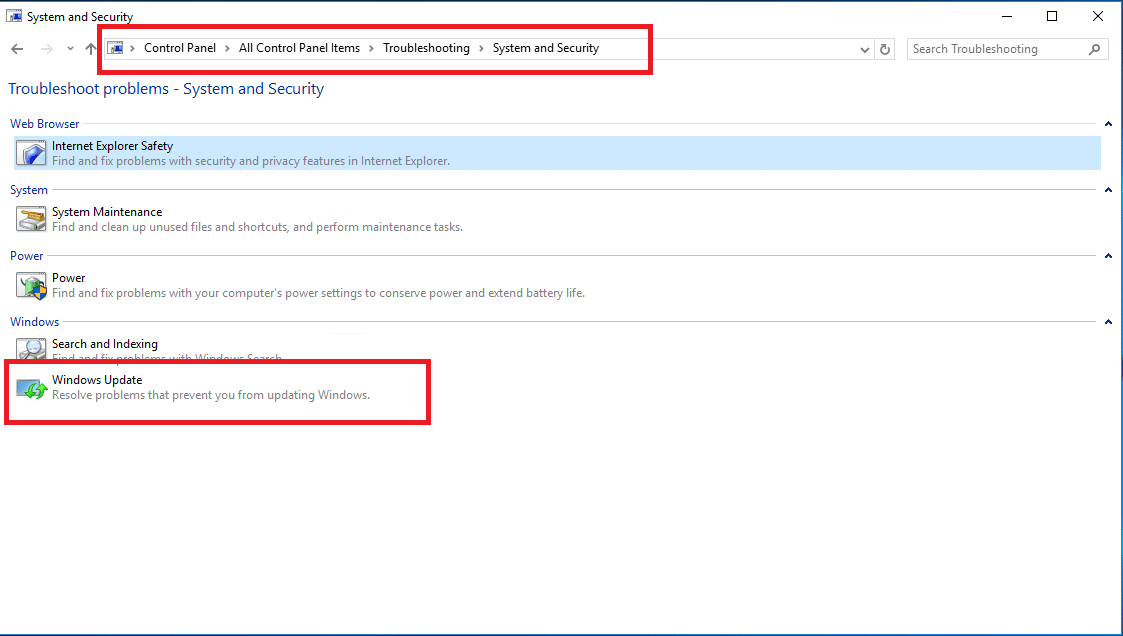This screenshot has width=1123, height=636.
Task: Click the search magnifier icon
Action: click(1094, 49)
